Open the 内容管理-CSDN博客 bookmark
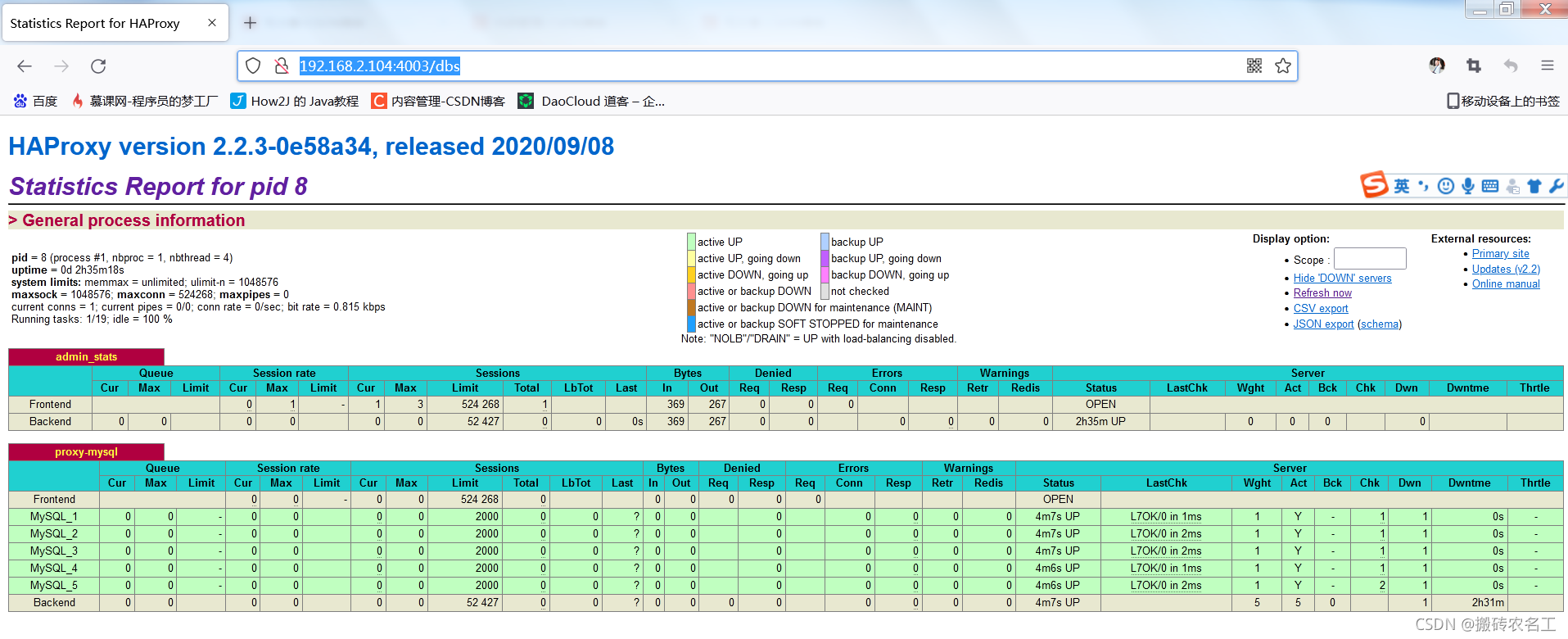Screen dimensions: 1568x639 (x=439, y=101)
